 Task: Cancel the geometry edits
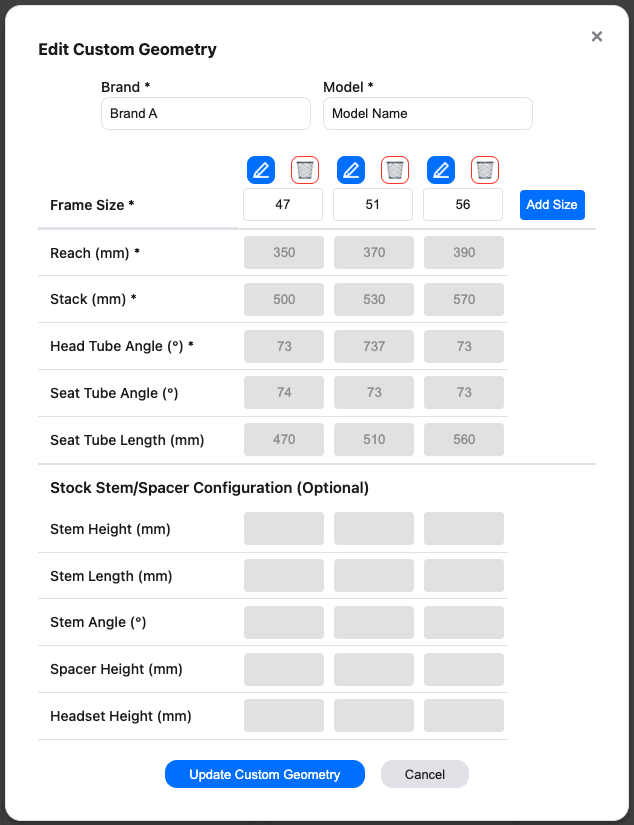click(424, 774)
